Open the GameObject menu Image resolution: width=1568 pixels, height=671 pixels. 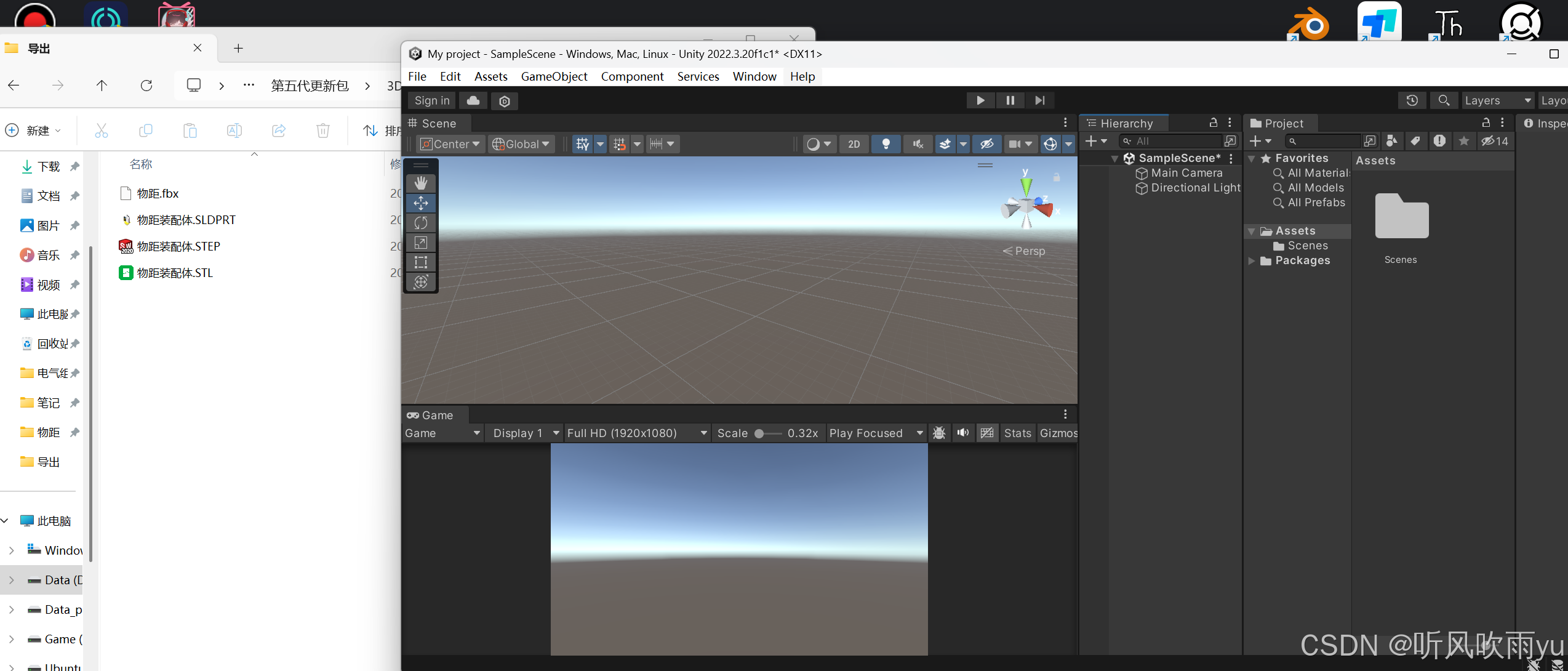click(554, 76)
